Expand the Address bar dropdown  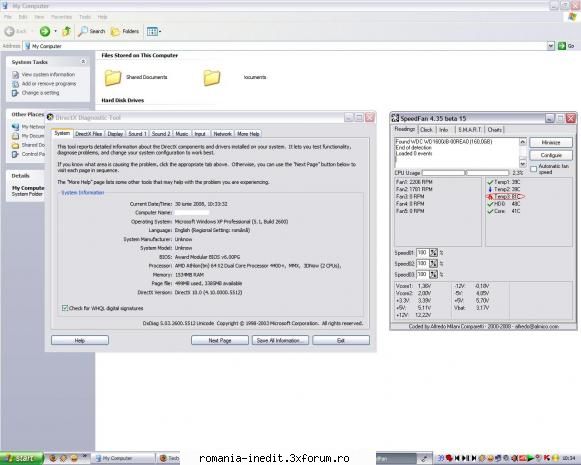coord(551,46)
